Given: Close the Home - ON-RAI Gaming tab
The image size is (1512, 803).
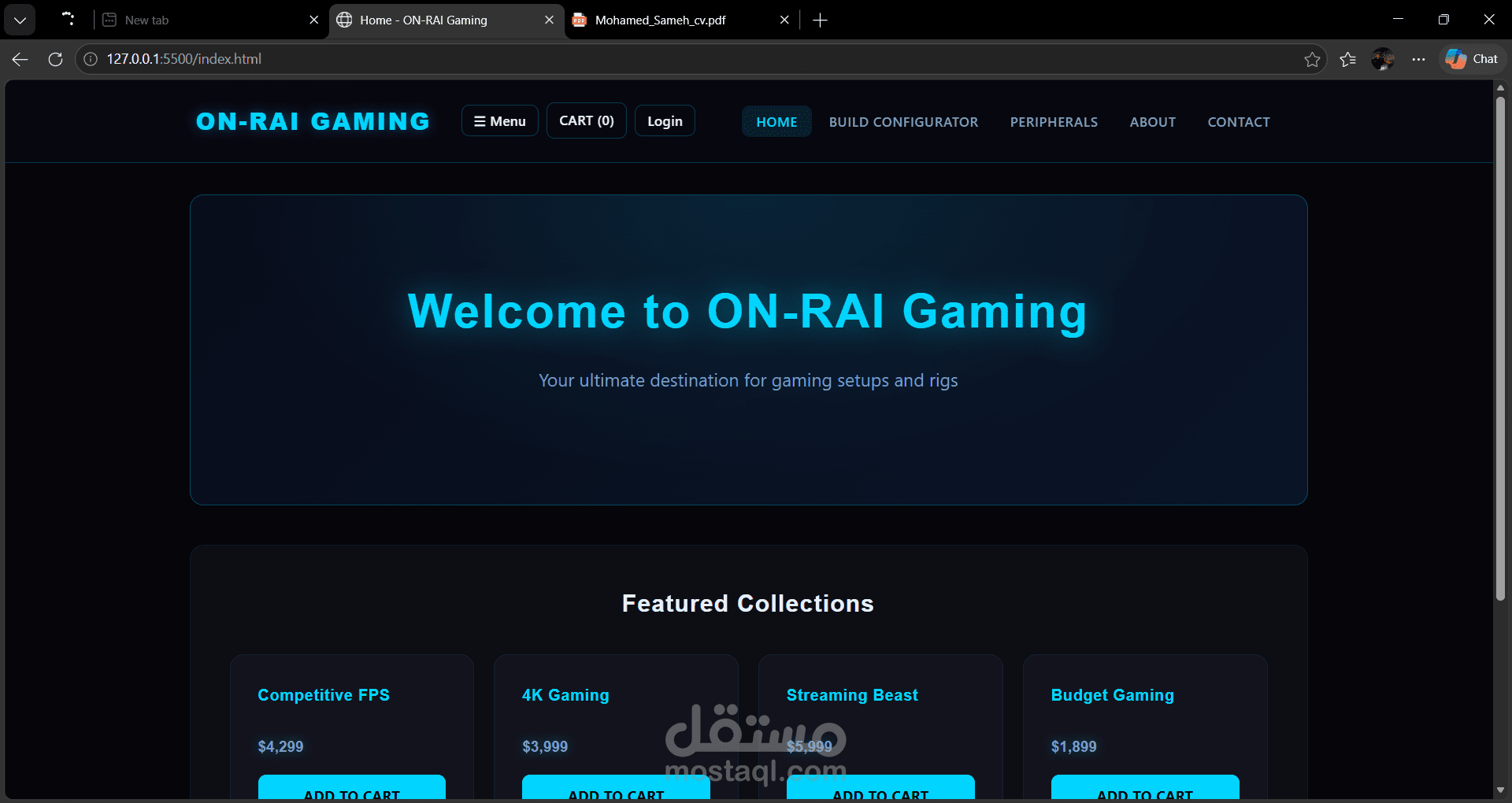Looking at the screenshot, I should point(549,20).
